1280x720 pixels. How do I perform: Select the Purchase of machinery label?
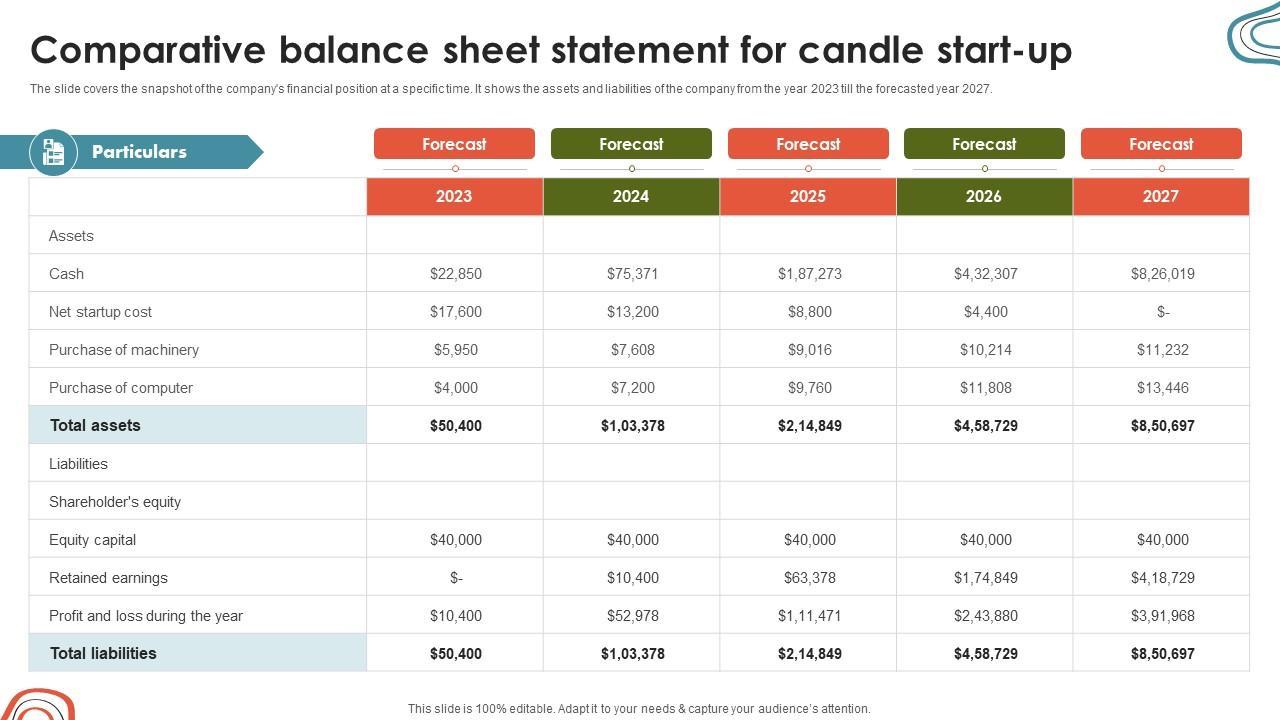pos(123,350)
